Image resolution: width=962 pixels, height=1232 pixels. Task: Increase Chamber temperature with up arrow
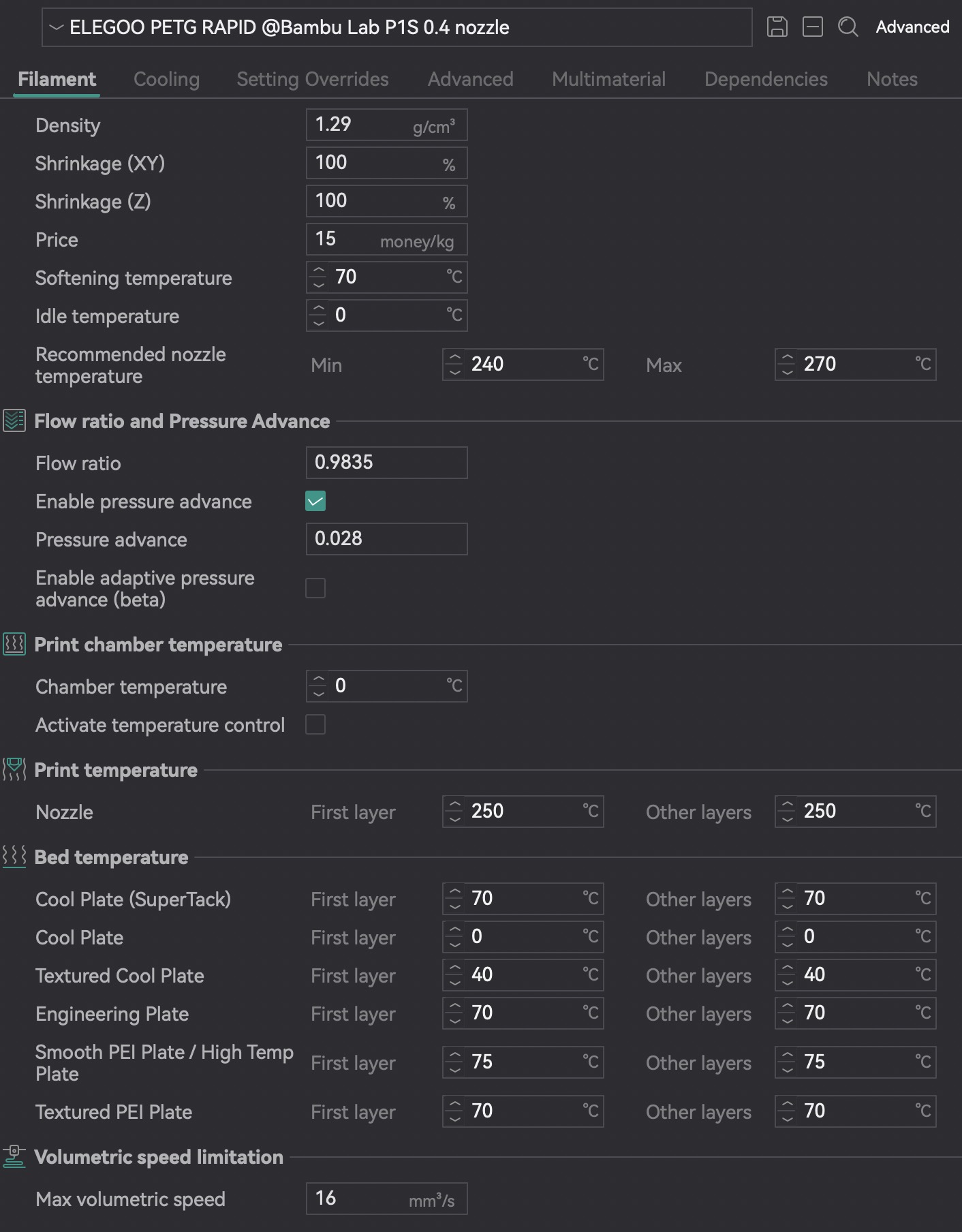(x=318, y=679)
